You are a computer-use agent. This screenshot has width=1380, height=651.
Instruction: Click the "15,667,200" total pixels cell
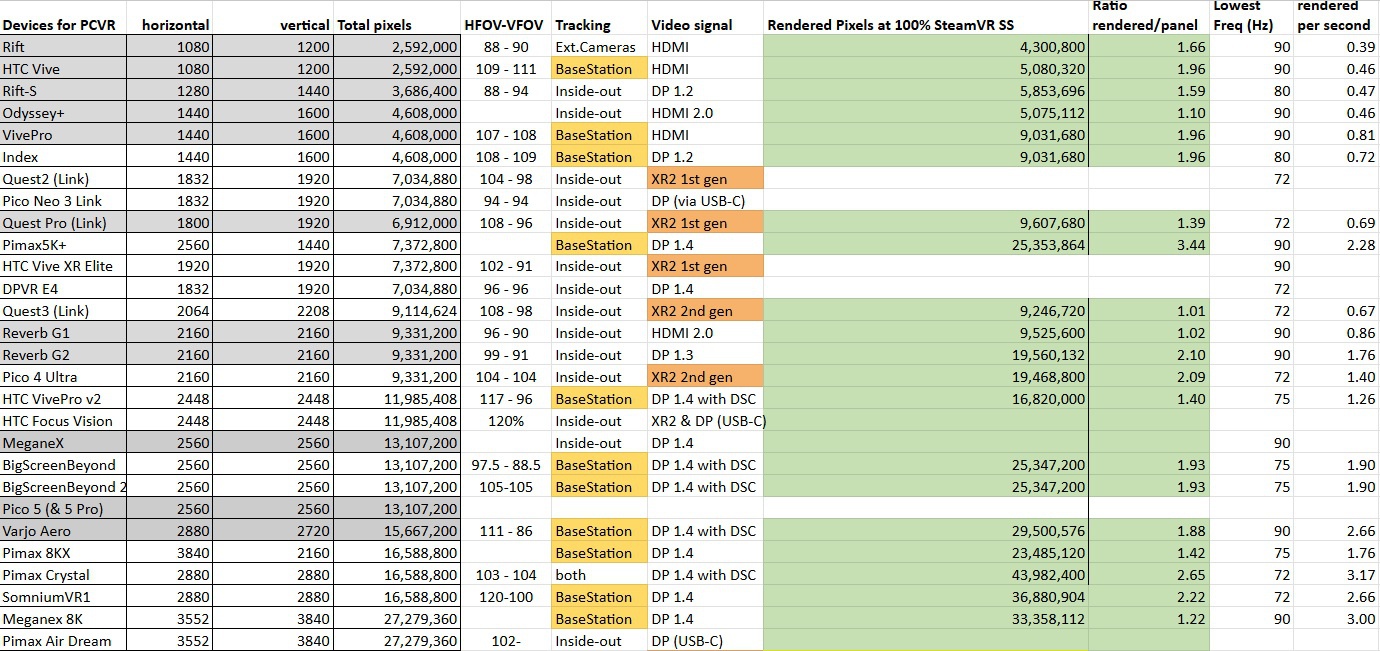(x=396, y=531)
